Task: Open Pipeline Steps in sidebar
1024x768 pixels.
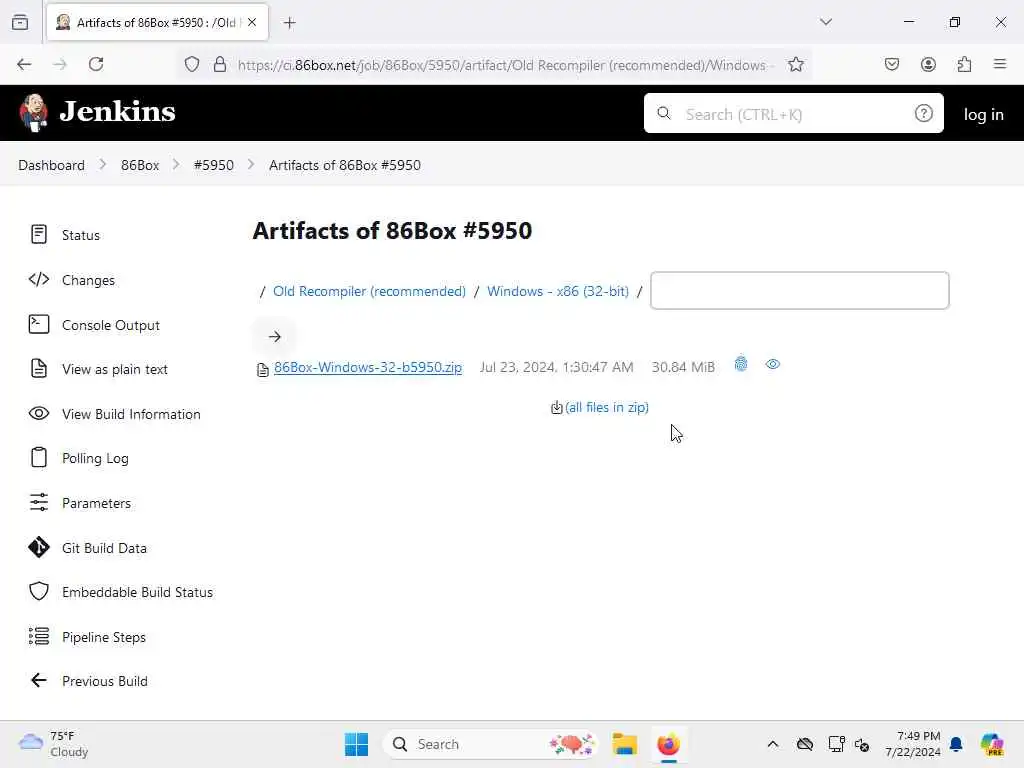Action: pos(88,637)
